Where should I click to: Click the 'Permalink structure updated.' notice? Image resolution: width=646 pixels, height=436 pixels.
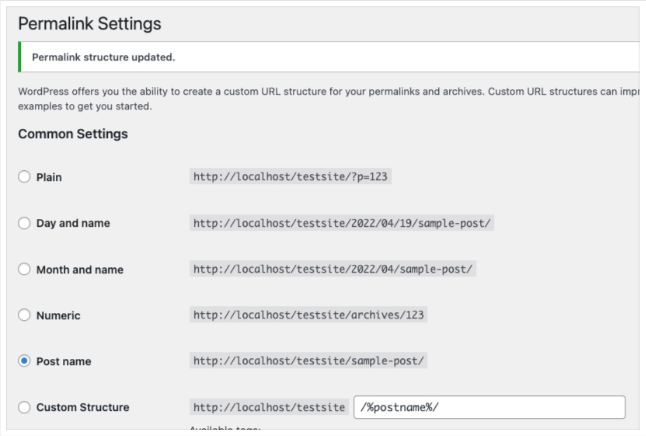coord(103,57)
